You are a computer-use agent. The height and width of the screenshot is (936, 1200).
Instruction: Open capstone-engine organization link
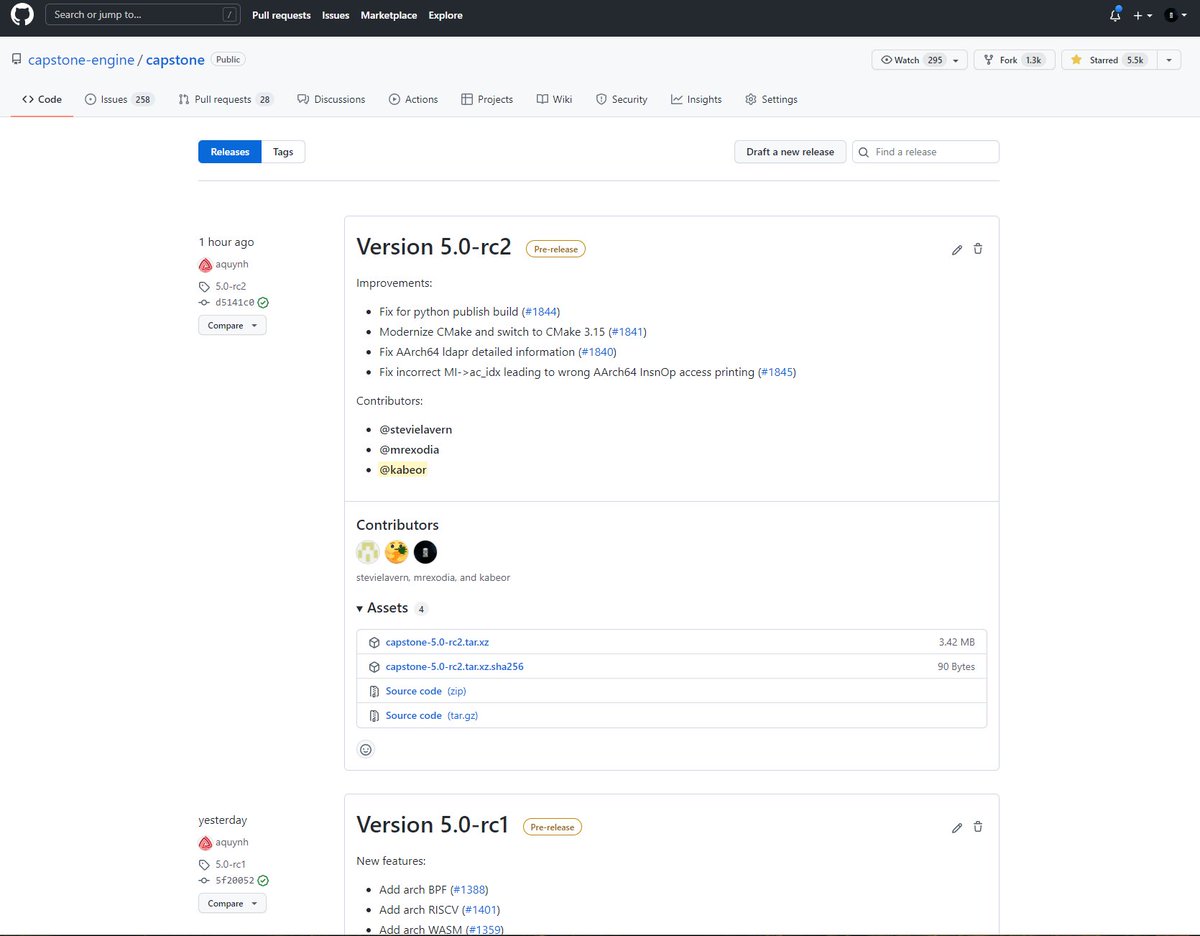point(81,60)
